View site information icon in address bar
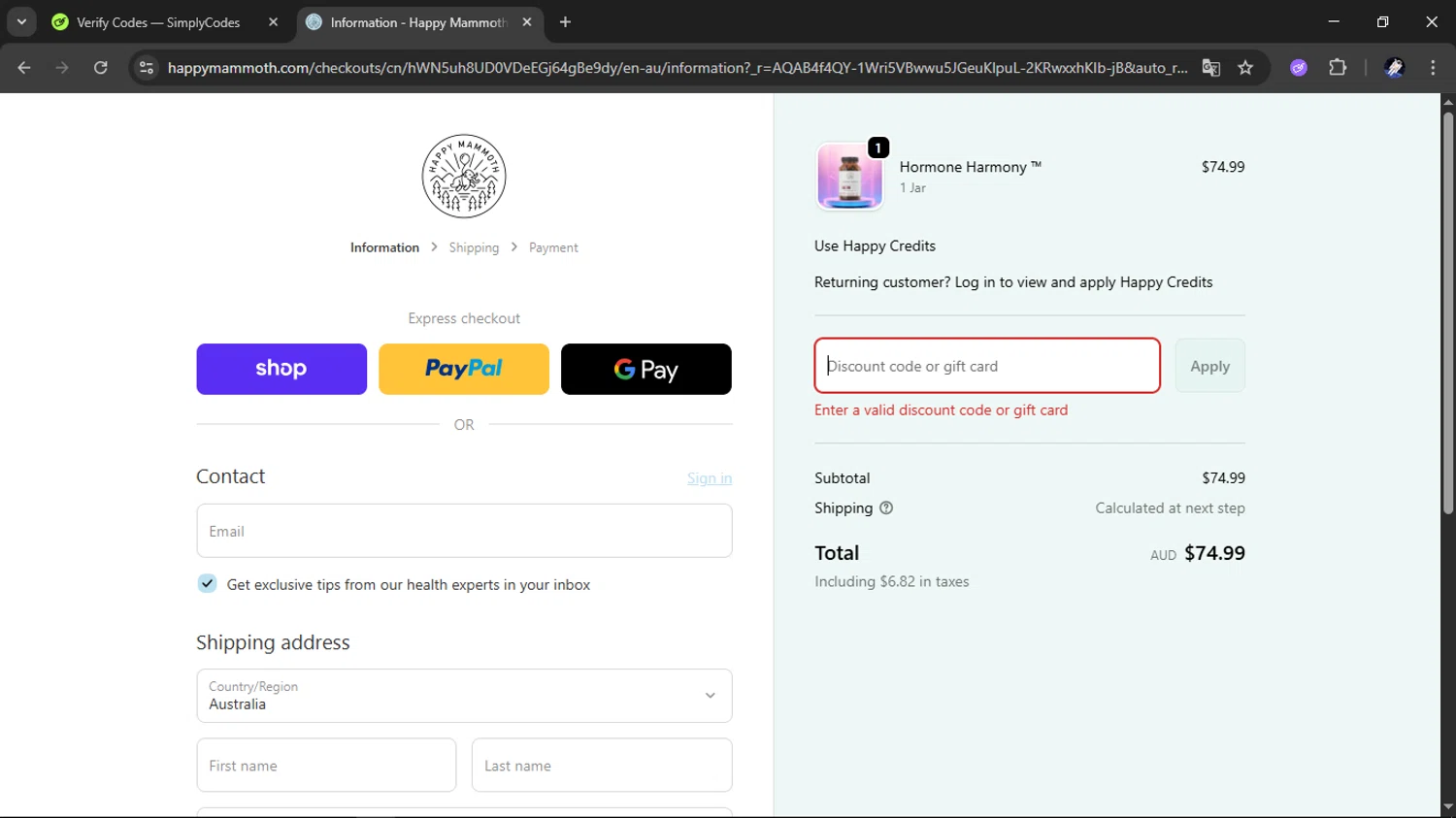The height and width of the screenshot is (818, 1456). (147, 68)
